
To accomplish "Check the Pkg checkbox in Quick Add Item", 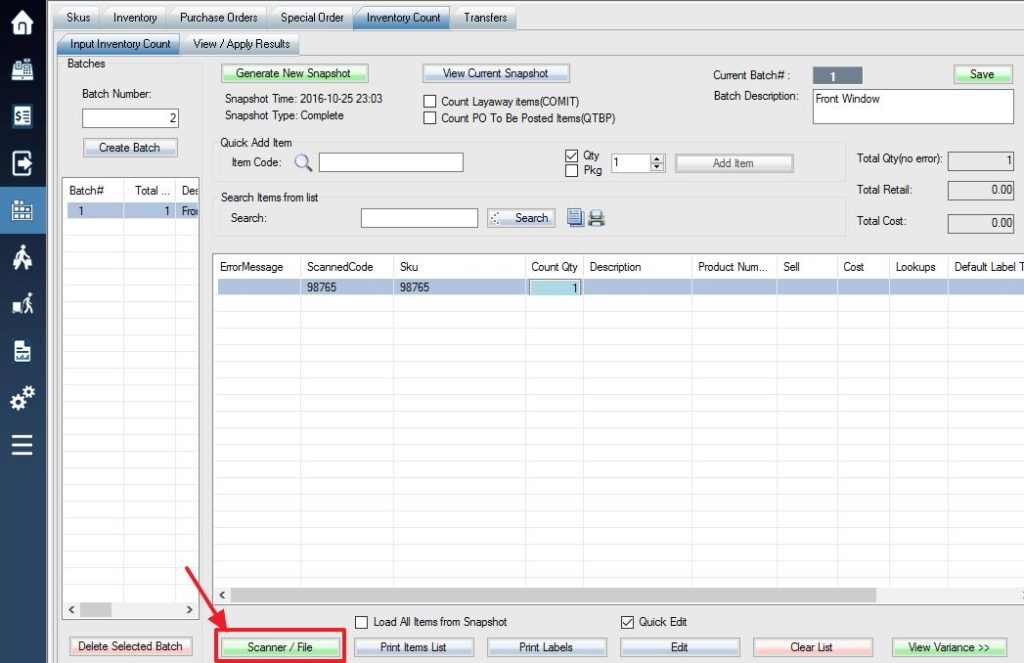I will pyautogui.click(x=572, y=171).
